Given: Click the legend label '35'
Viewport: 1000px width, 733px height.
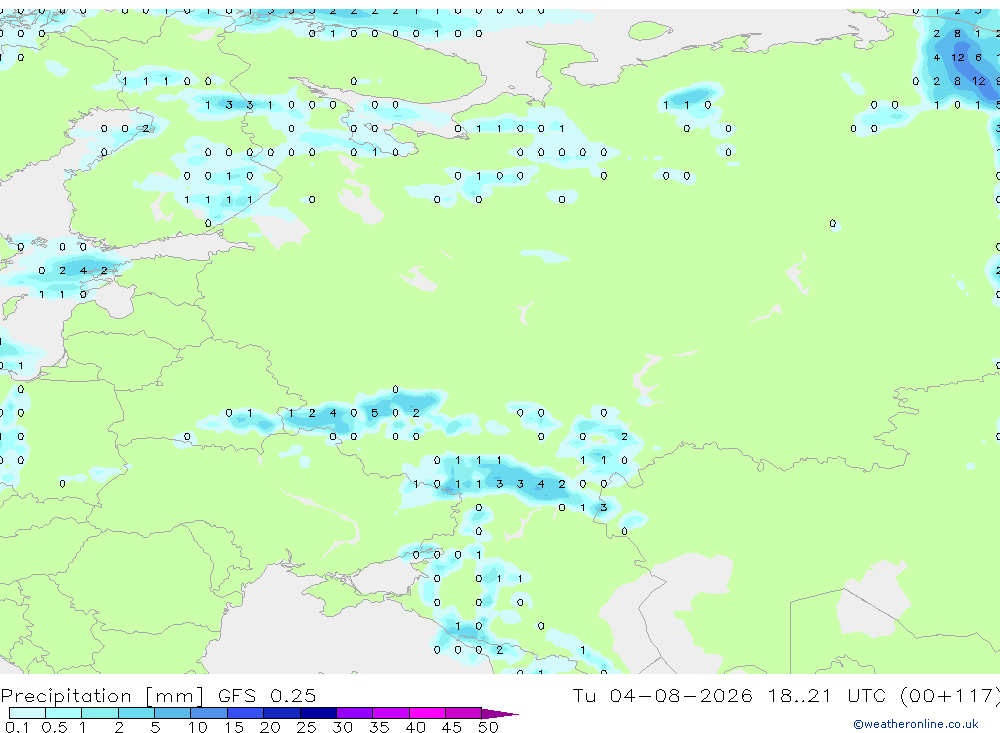Looking at the screenshot, I should pyautogui.click(x=379, y=727).
